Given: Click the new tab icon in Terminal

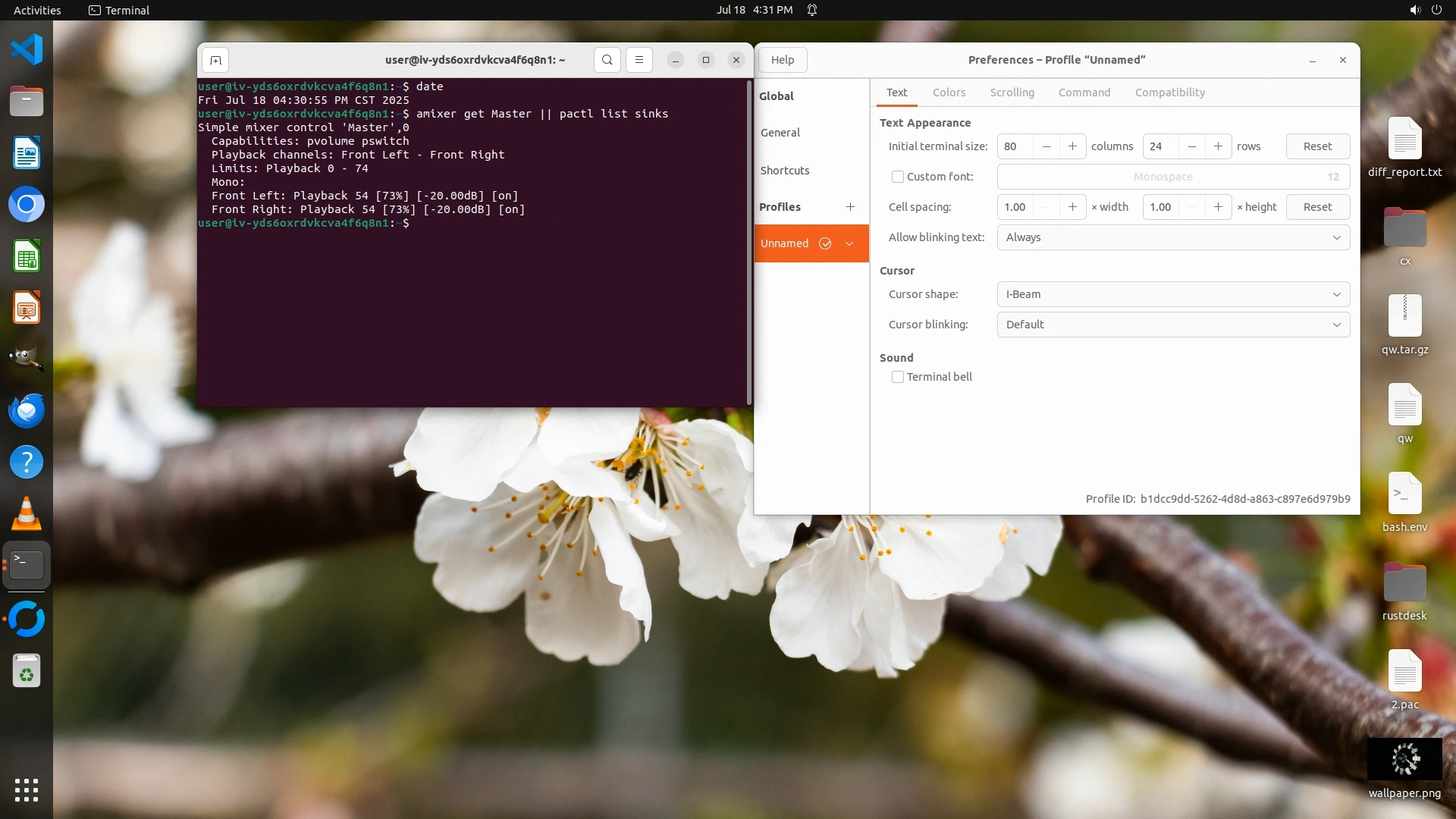Looking at the screenshot, I should tap(215, 60).
